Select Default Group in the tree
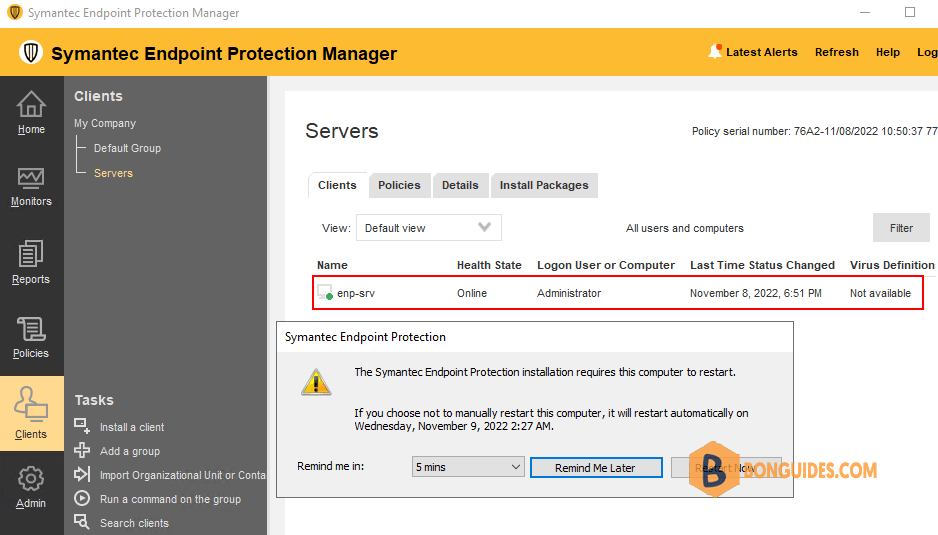This screenshot has width=938, height=535. click(127, 148)
